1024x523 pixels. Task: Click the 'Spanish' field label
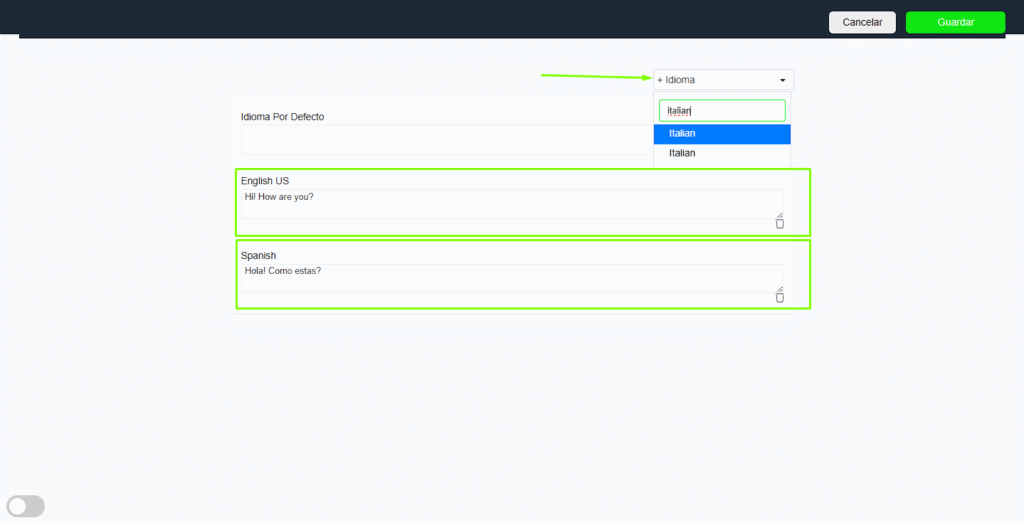(x=258, y=256)
